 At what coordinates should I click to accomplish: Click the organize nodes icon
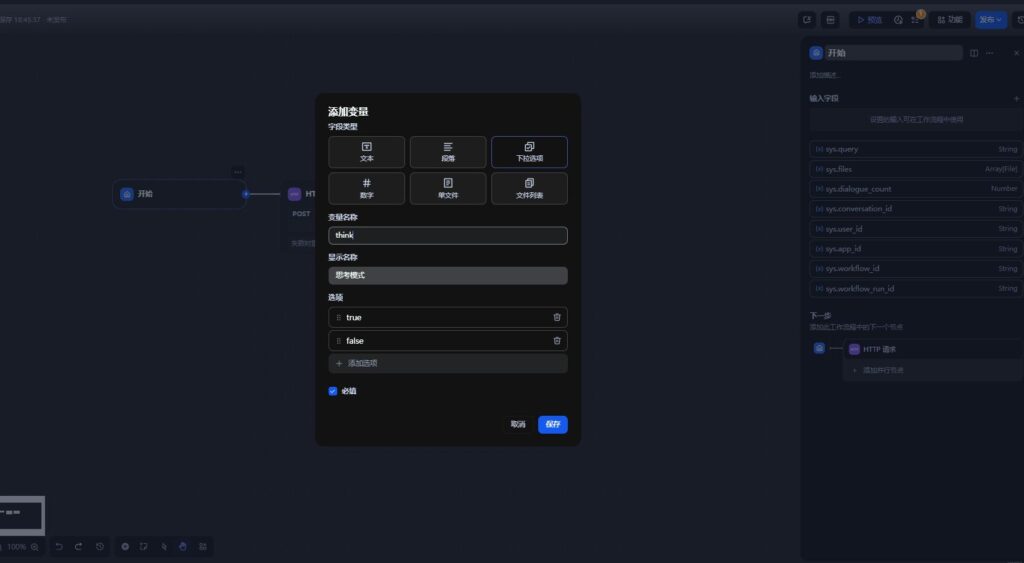pyautogui.click(x=202, y=547)
